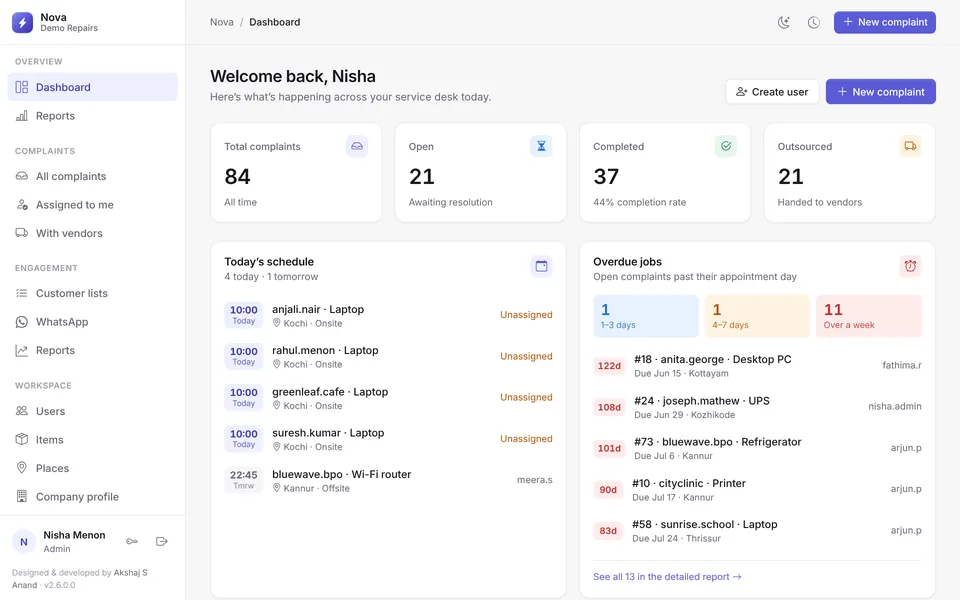Open the clock history icon in header
This screenshot has height=600, width=960.
pyautogui.click(x=814, y=23)
